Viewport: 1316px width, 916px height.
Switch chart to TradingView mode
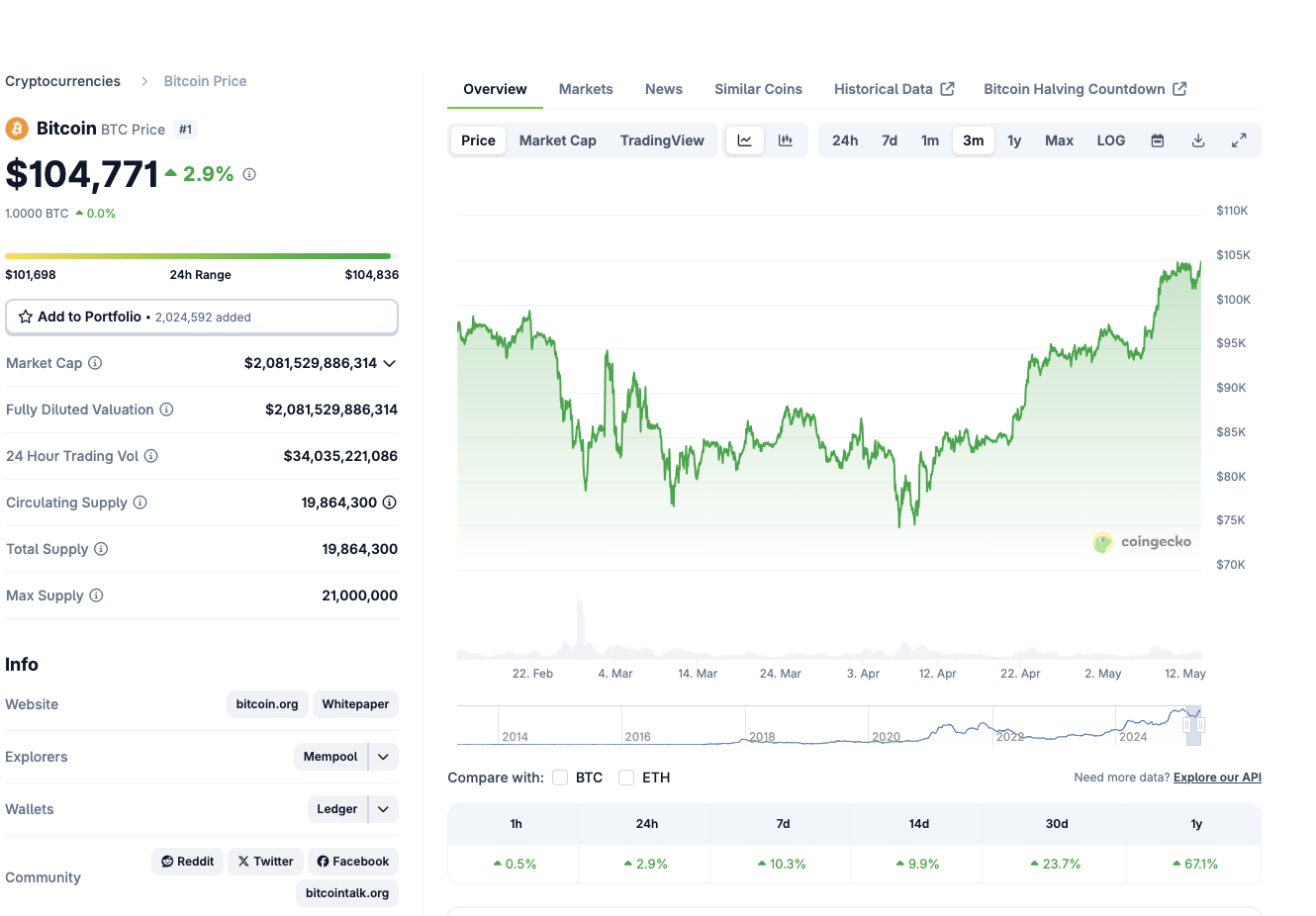coord(662,140)
